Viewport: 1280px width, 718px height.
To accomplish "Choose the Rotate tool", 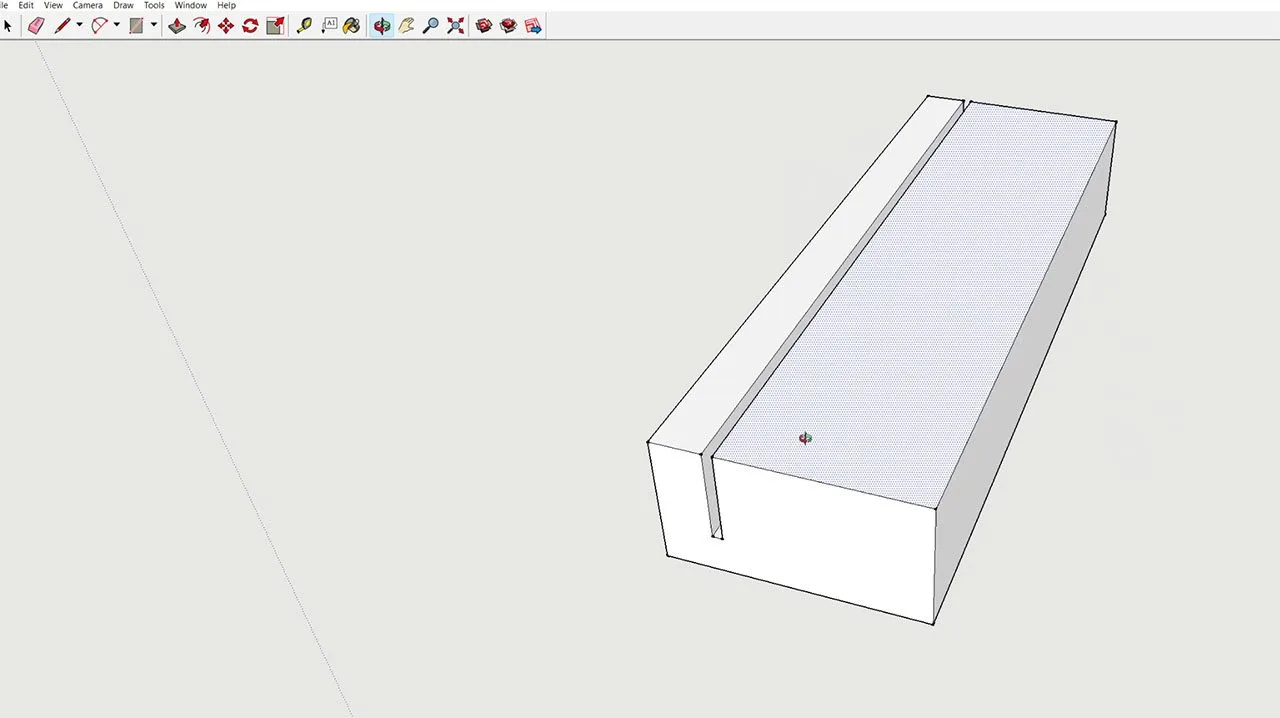I will click(x=250, y=26).
